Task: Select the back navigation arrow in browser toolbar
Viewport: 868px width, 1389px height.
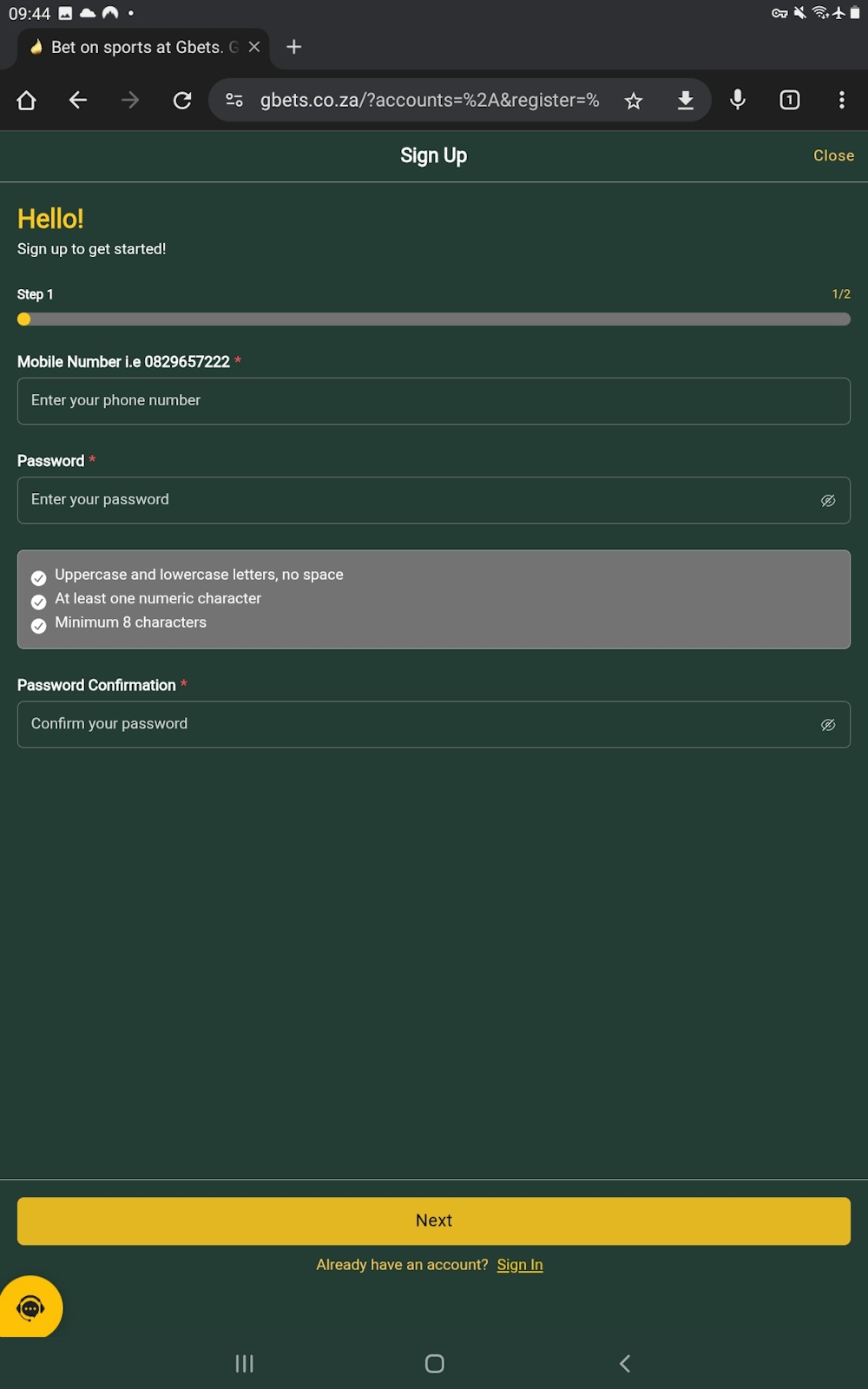Action: coord(77,100)
